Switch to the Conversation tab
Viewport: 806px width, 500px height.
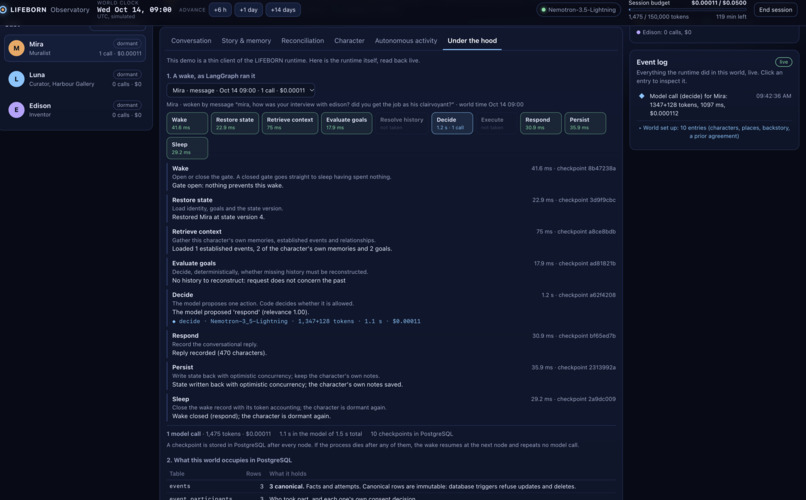click(x=191, y=41)
